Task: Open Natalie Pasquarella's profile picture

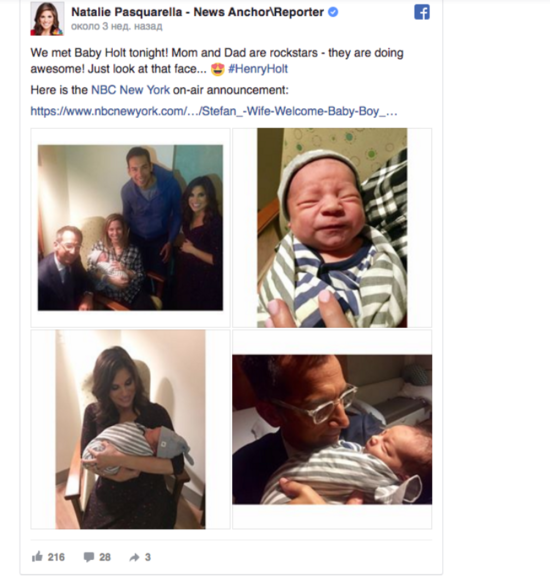Action: tap(47, 18)
